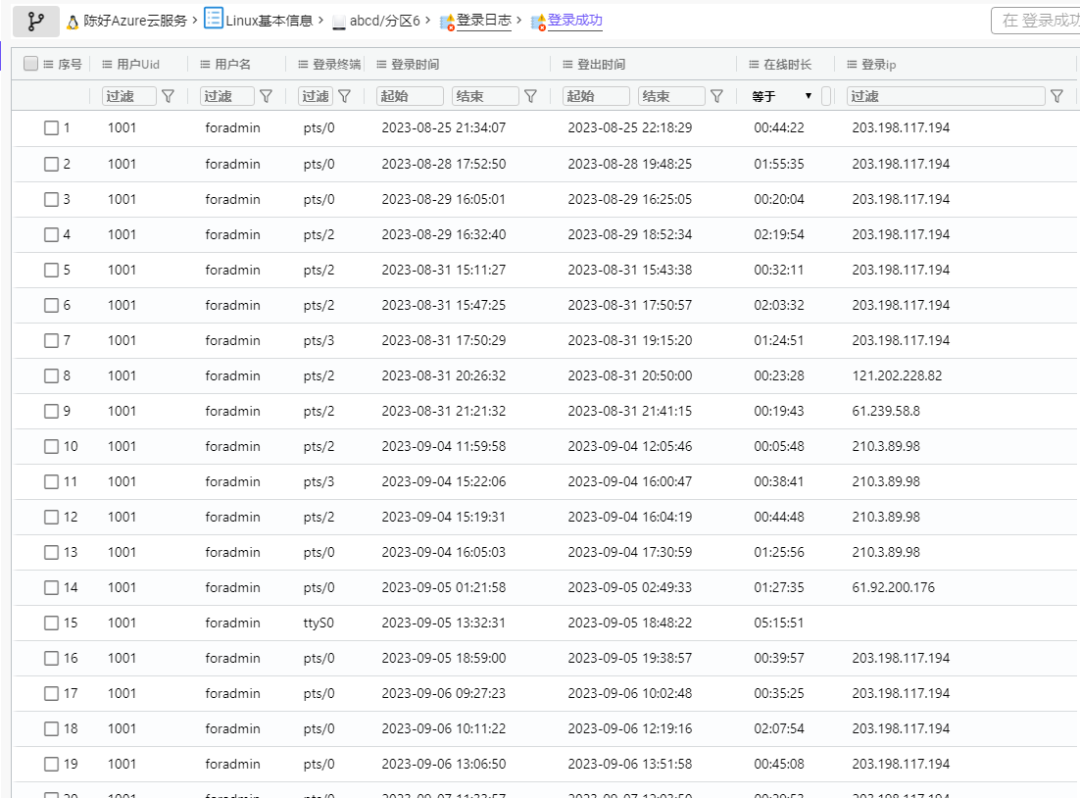Click the 在线时长 column menu icon
Viewport: 1080px width, 798px height.
point(754,64)
